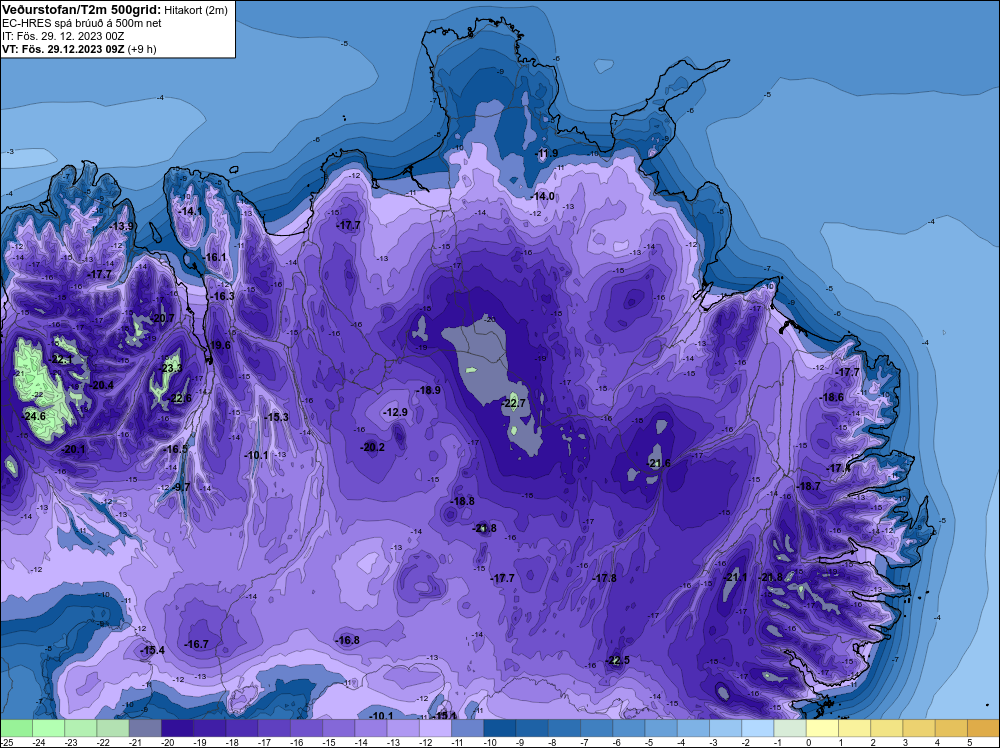1000x748 pixels.
Task: Click the -20.2 temperature label
Action: [x=372, y=447]
